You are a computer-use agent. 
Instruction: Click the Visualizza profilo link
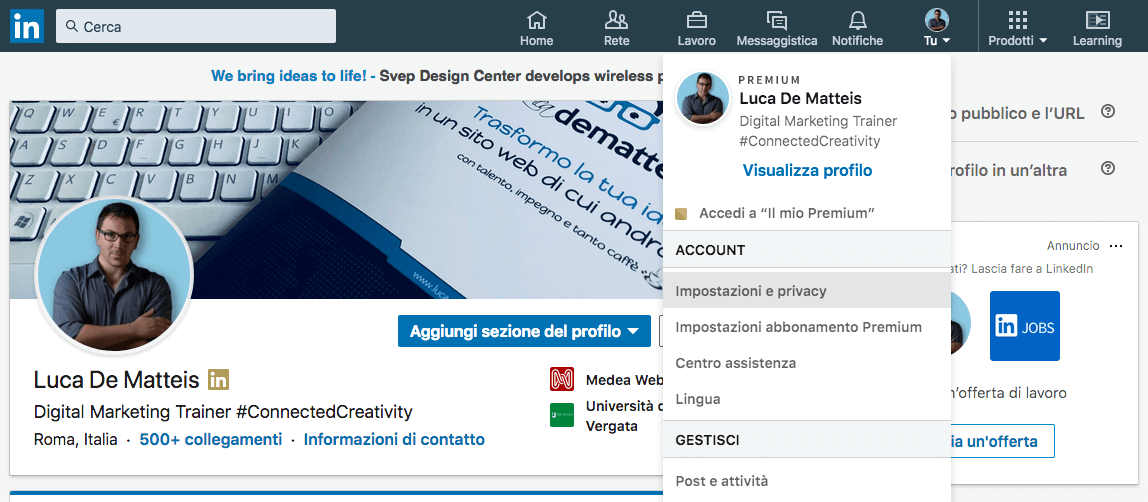point(808,171)
